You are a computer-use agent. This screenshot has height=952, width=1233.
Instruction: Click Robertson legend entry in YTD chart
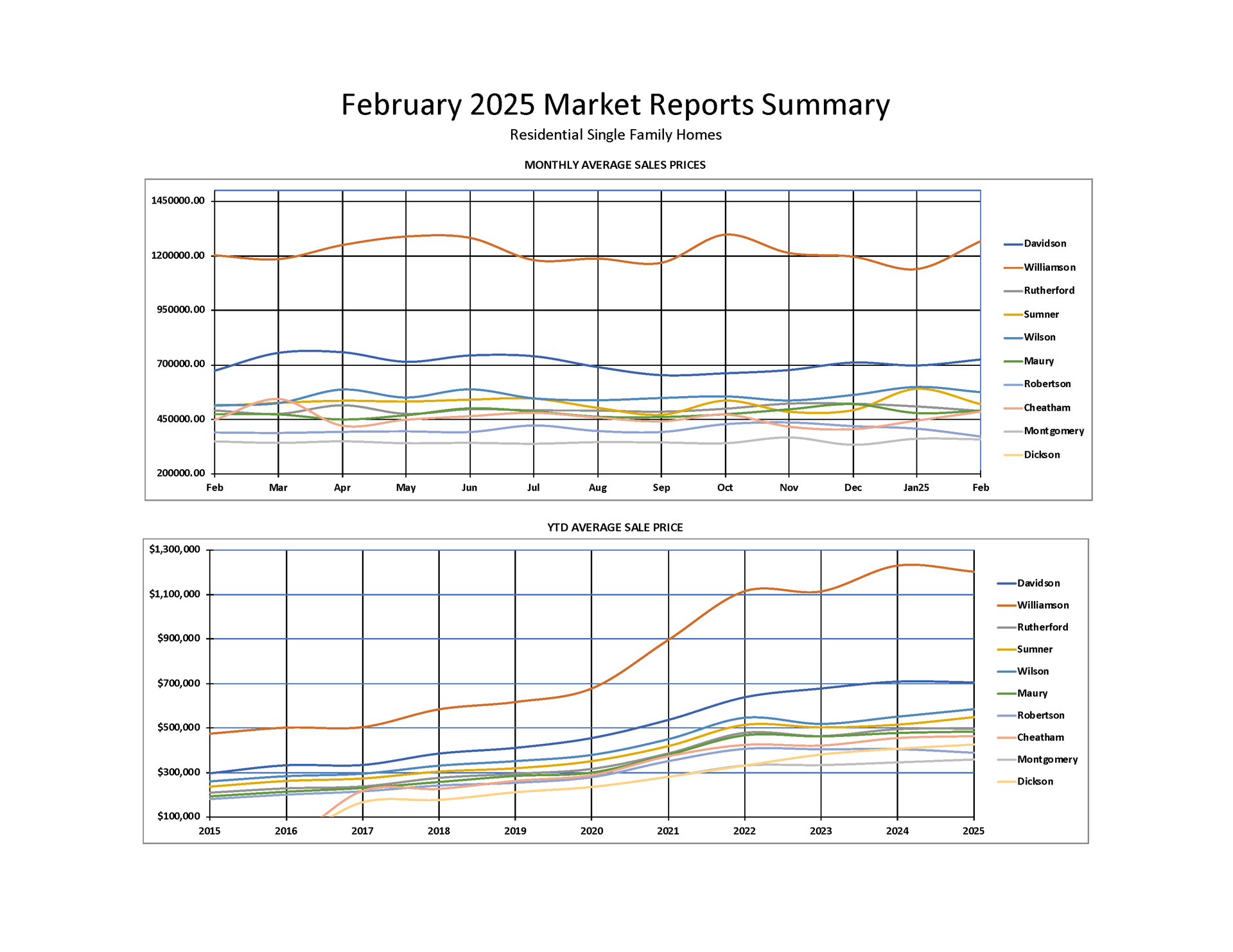coord(1040,716)
